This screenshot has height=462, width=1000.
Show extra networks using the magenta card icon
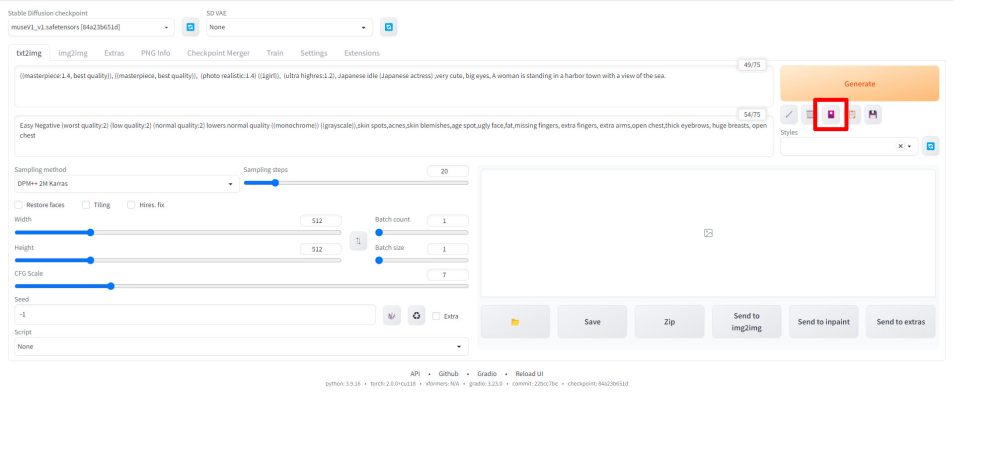point(830,115)
